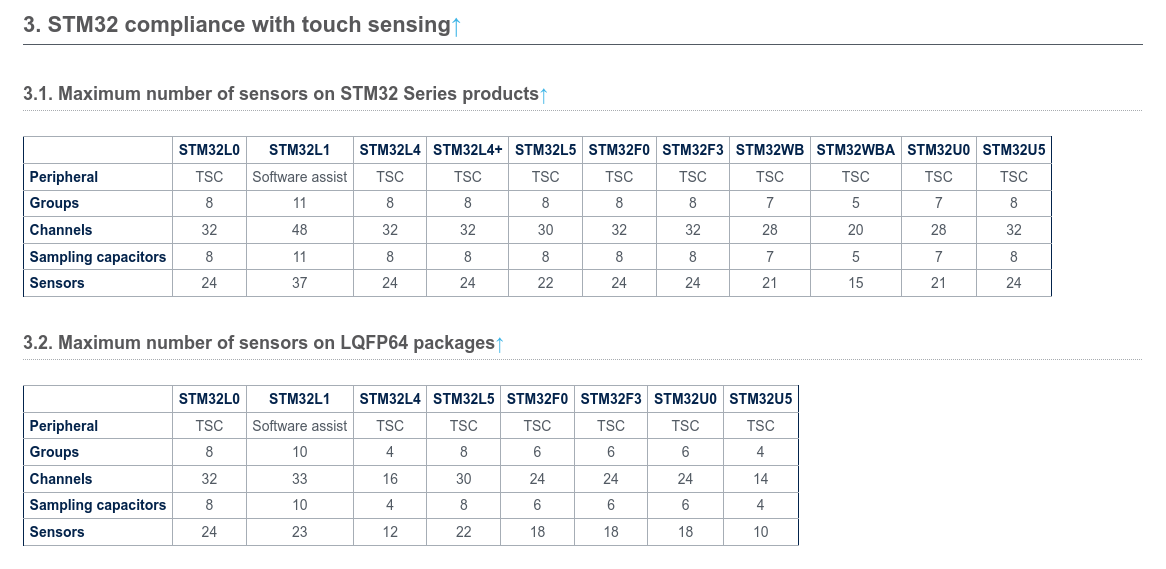Select the section 3.2 LQFP64 packages heading
This screenshot has width=1166, height=569.
coord(258,343)
